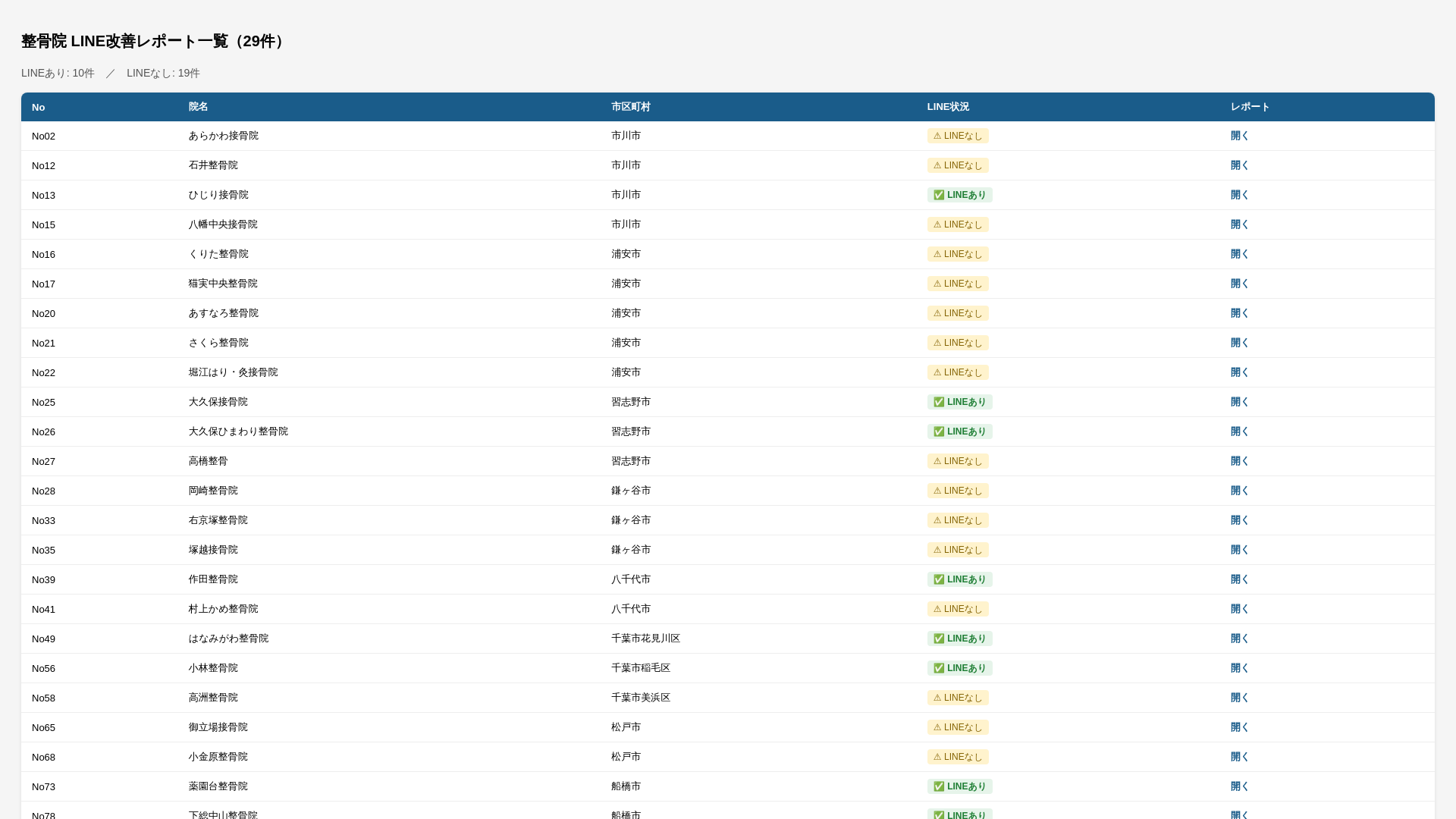Open the report for 村上かめ整骨院
The width and height of the screenshot is (1456, 819).
click(x=1239, y=609)
